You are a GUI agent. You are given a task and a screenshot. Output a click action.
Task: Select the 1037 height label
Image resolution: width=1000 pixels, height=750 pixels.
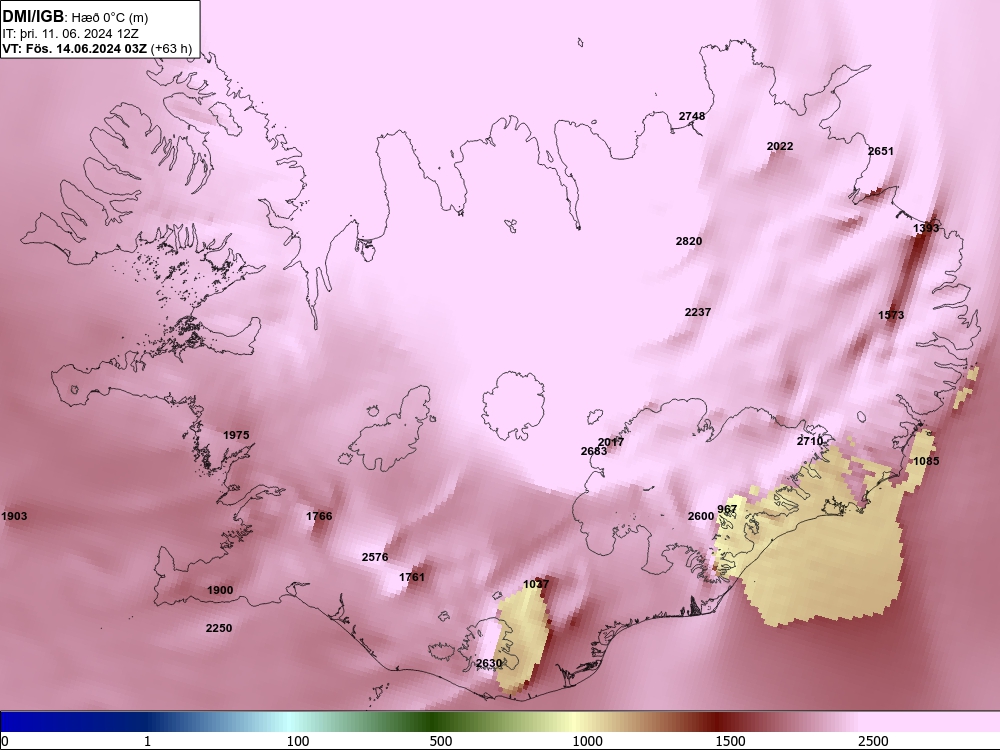pos(536,584)
